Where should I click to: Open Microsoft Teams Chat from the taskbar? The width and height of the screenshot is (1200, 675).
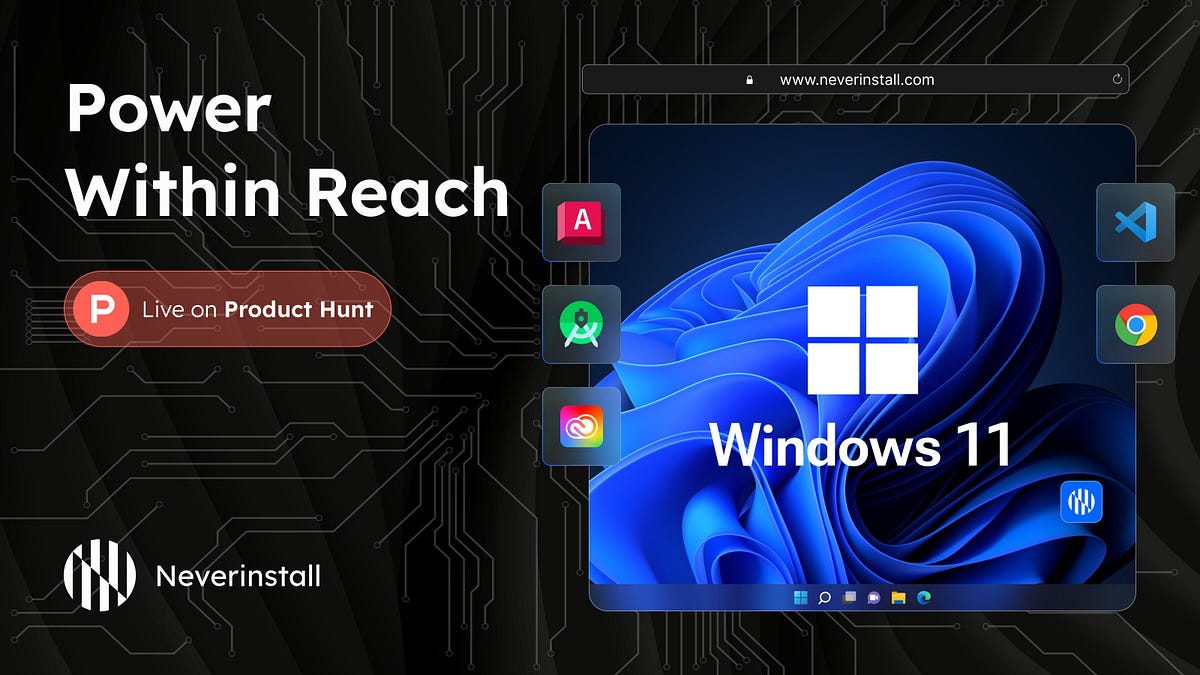point(874,597)
